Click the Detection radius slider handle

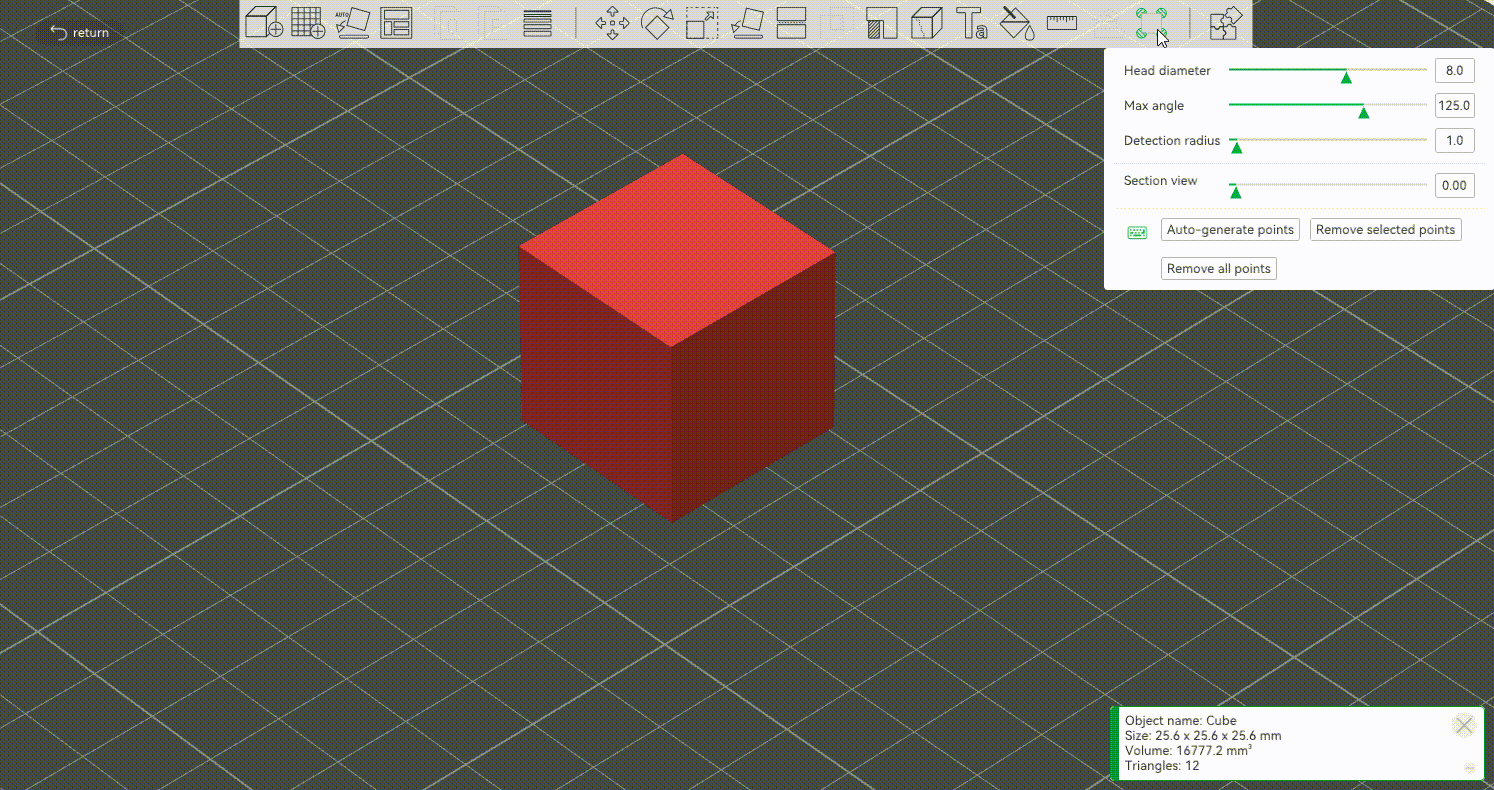coord(1236,147)
